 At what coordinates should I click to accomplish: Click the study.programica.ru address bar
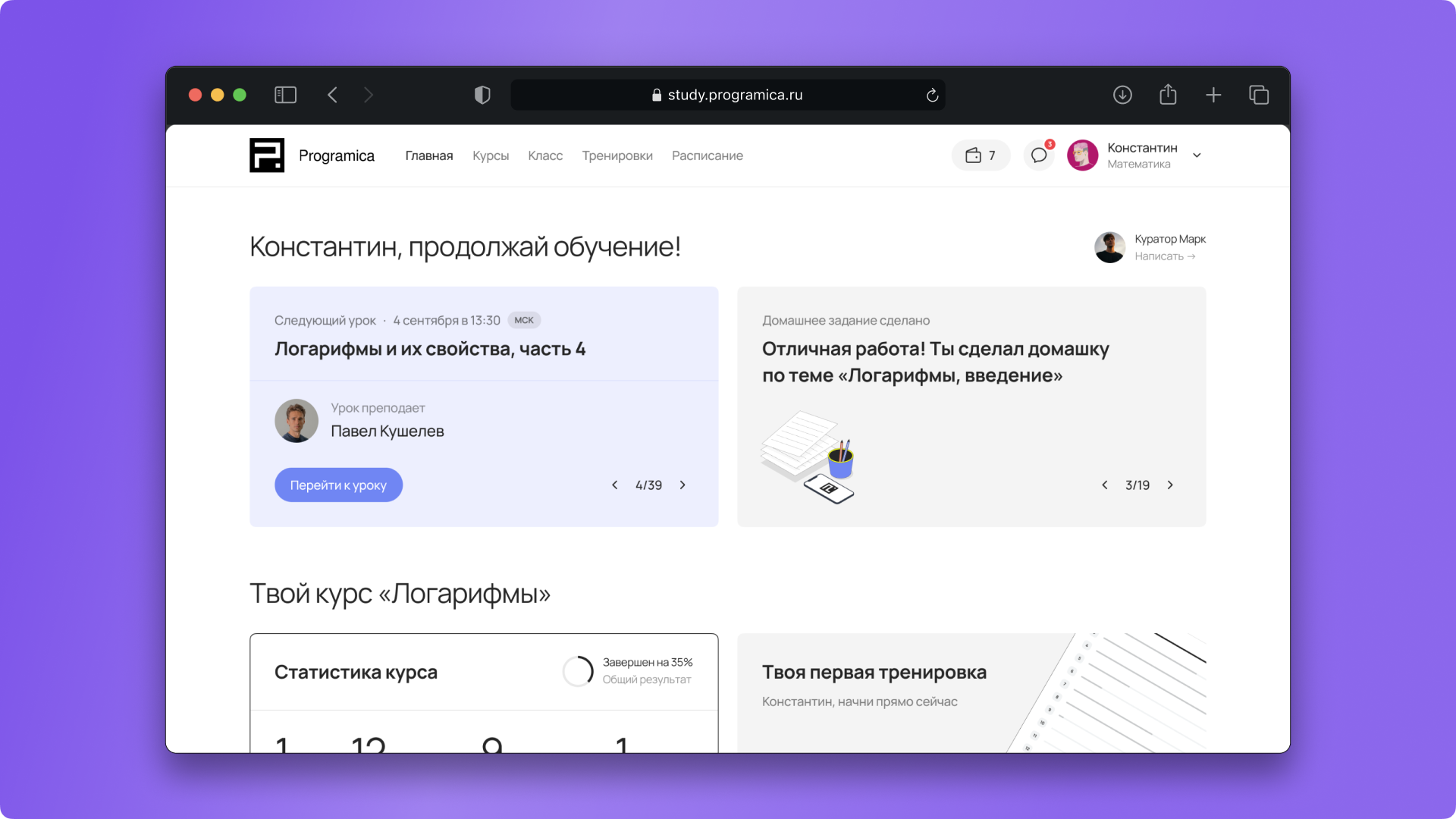pyautogui.click(x=728, y=95)
